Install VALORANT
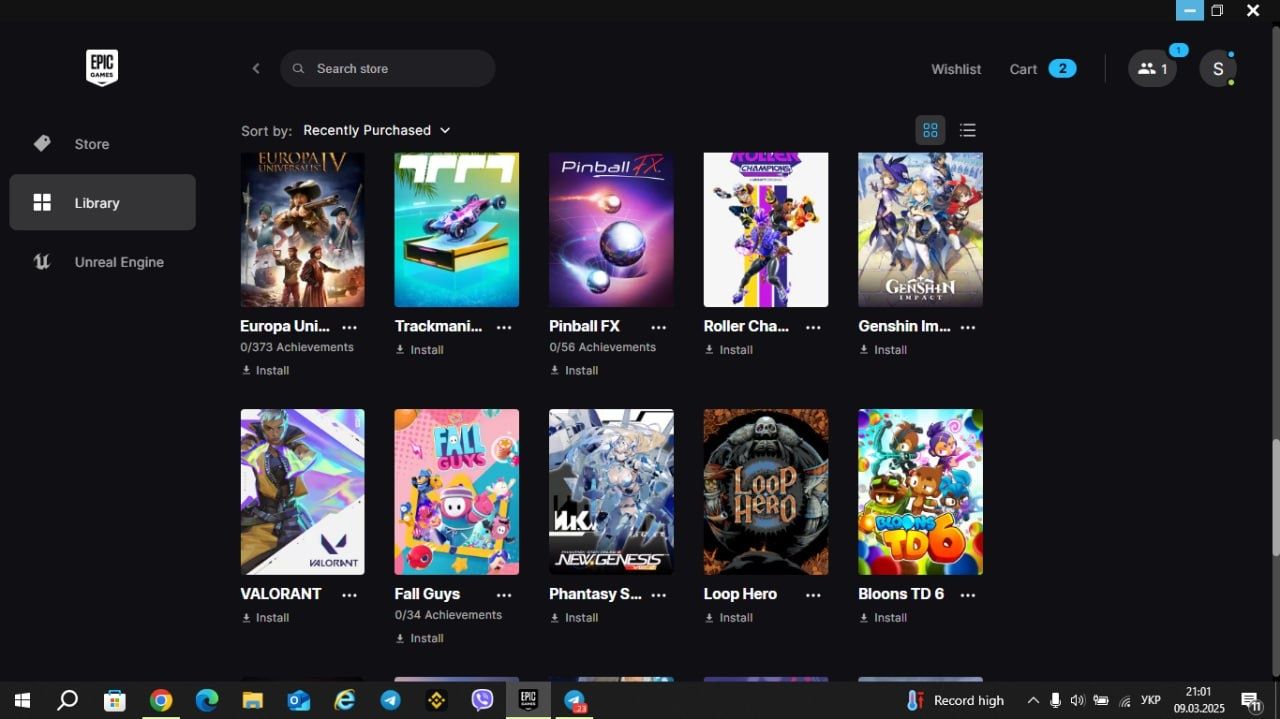1280x719 pixels. click(x=265, y=618)
